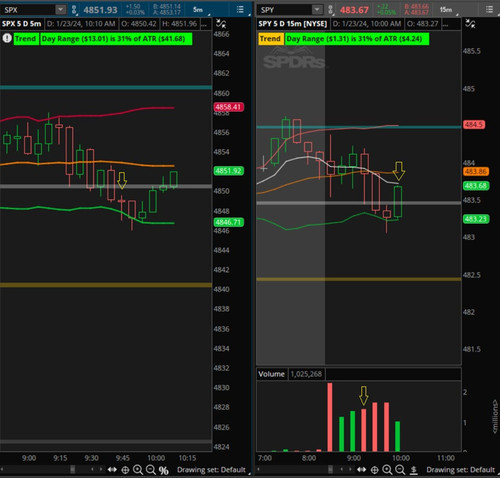This screenshot has width=500, height=478.
Task: Click the SPX chart horizontal scrollbar thumb
Action: [72, 470]
